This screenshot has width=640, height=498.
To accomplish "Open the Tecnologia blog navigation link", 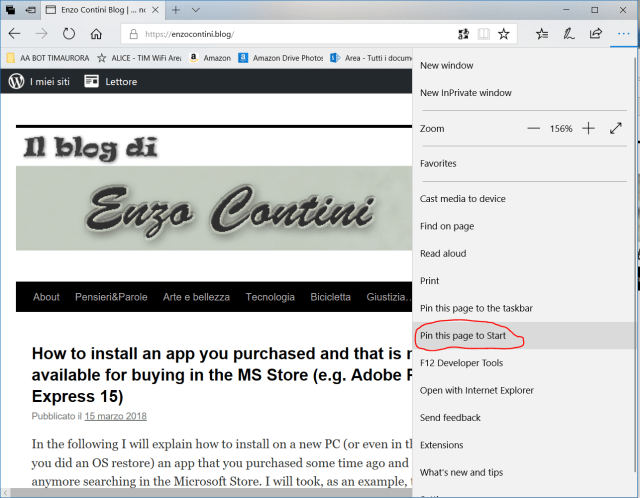I will tap(270, 297).
